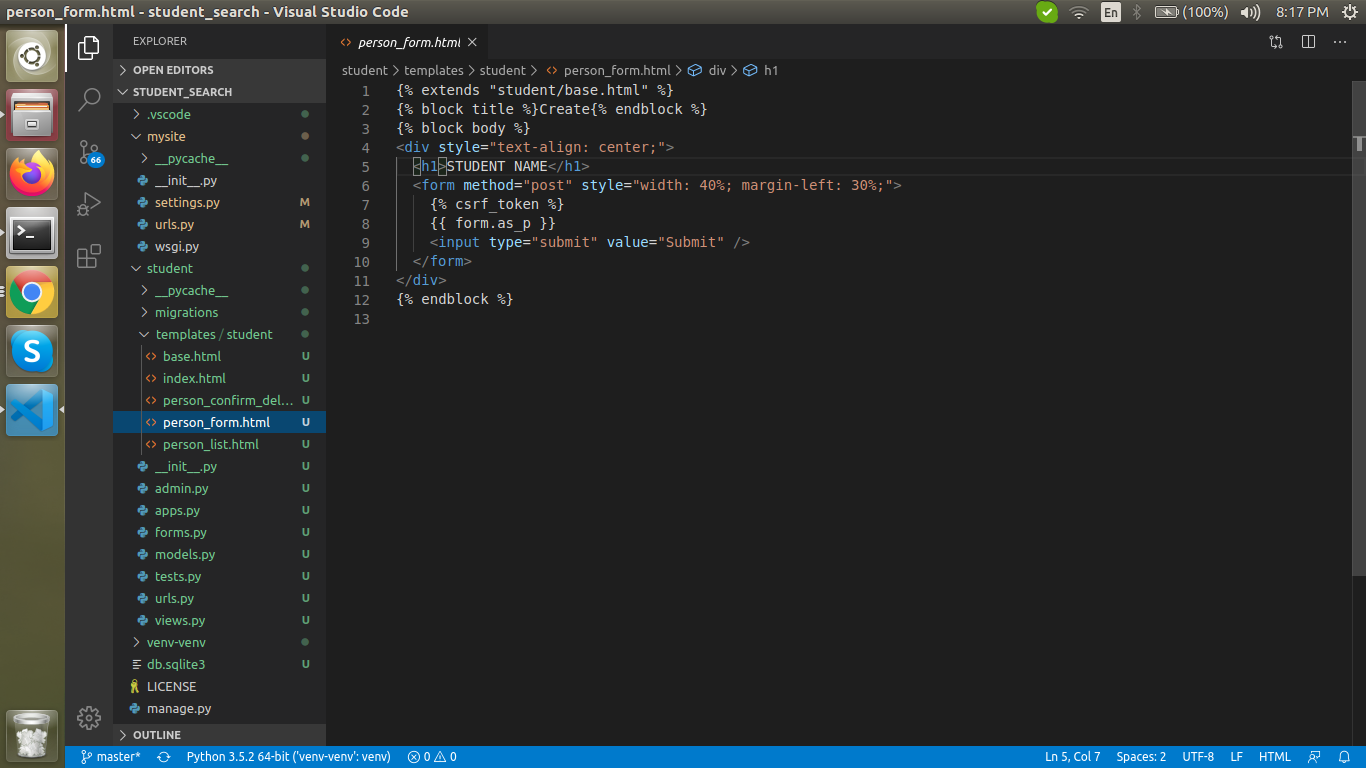
Task: Open the Extensions view
Action: point(89,256)
